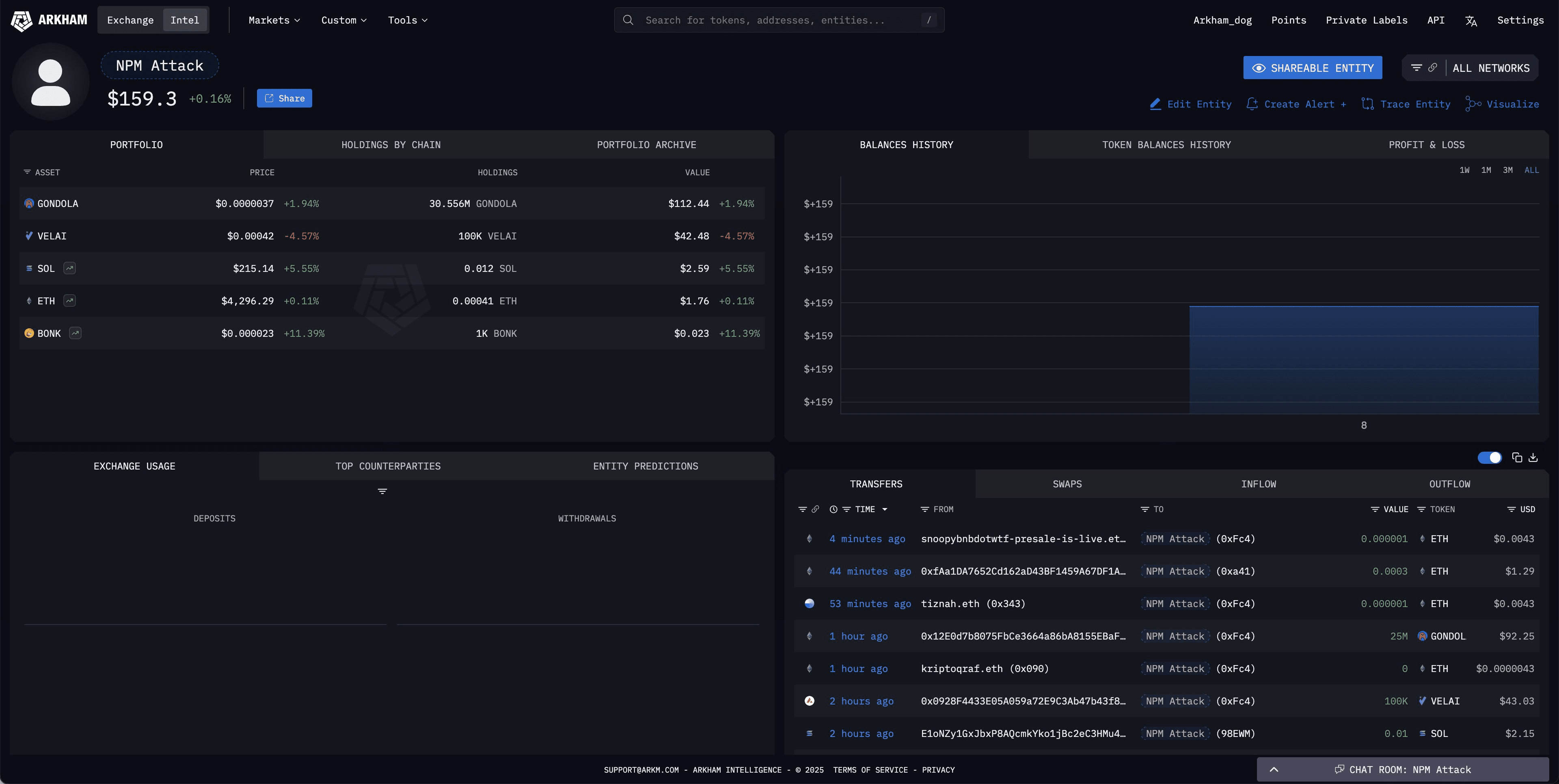Click the token search input field

pos(779,20)
